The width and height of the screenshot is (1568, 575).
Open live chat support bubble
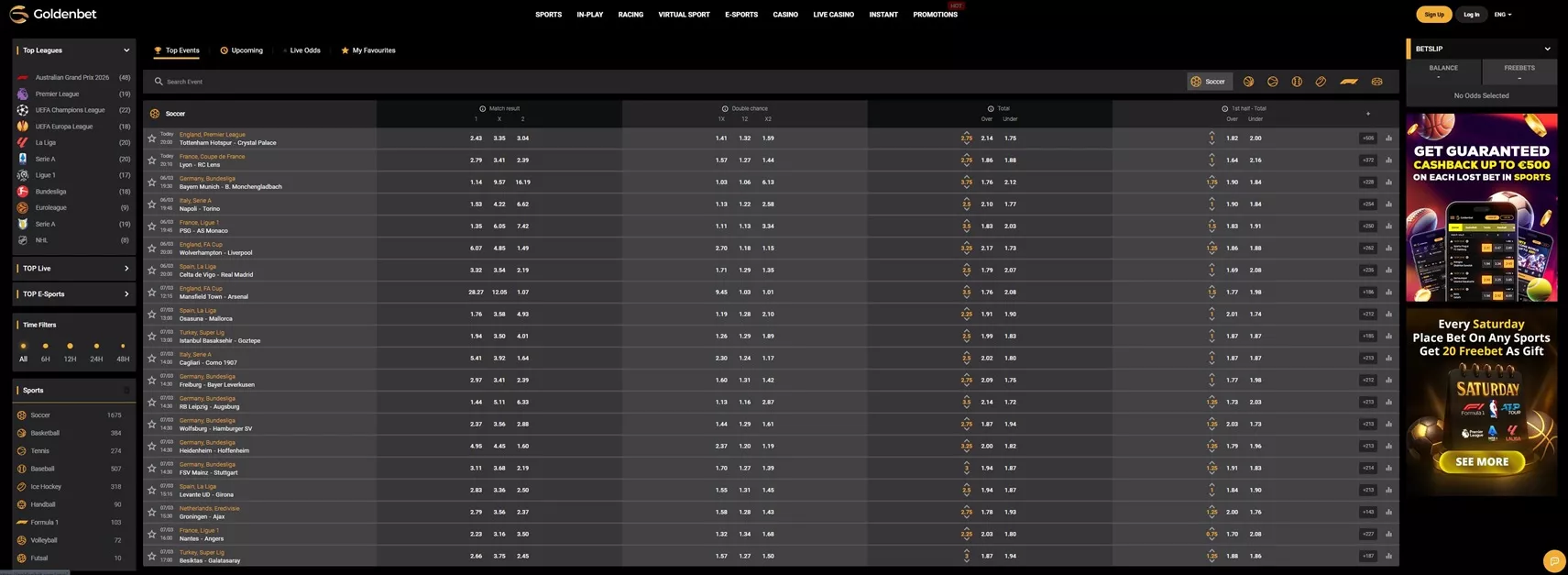coord(1554,560)
